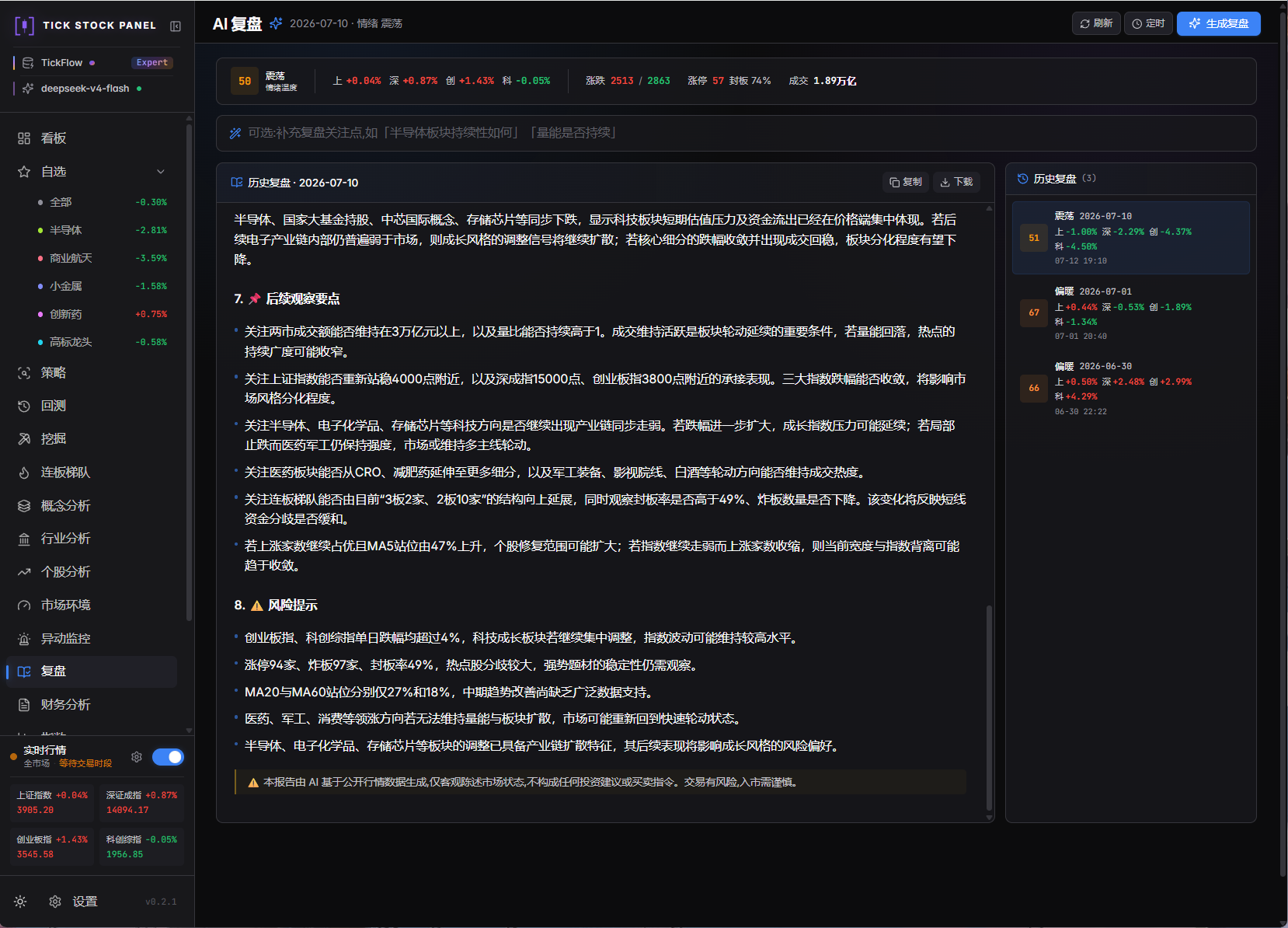
Task: Open 个股分析 page
Action: (x=93, y=572)
